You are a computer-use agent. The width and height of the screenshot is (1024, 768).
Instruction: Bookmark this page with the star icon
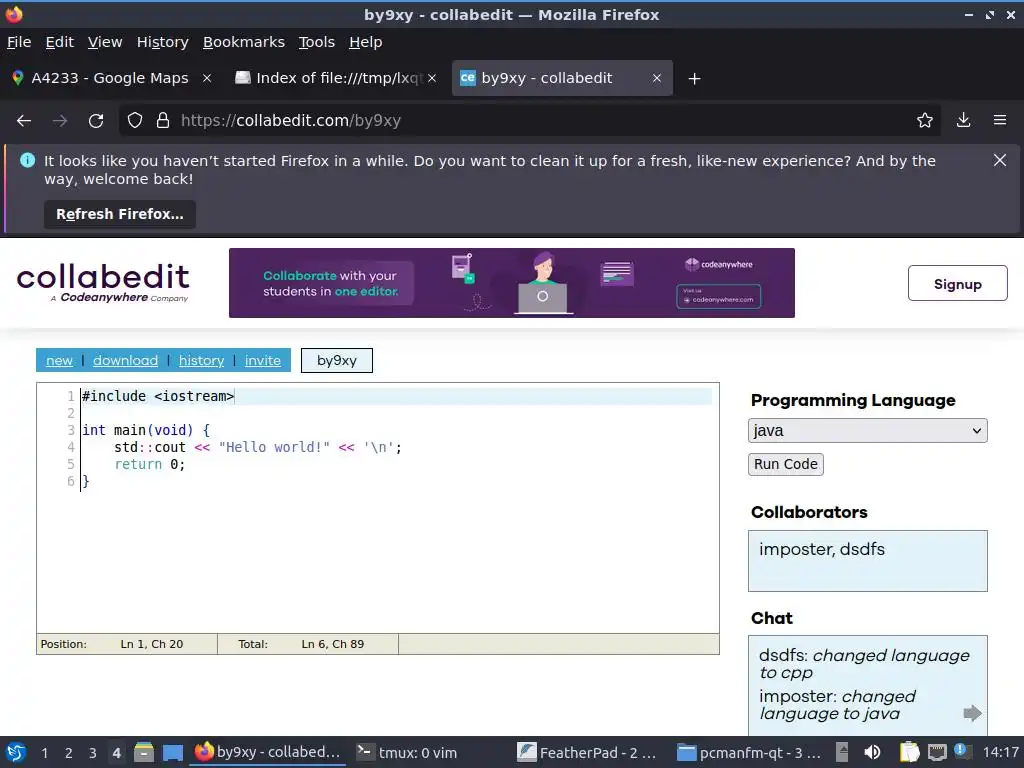coord(925,121)
